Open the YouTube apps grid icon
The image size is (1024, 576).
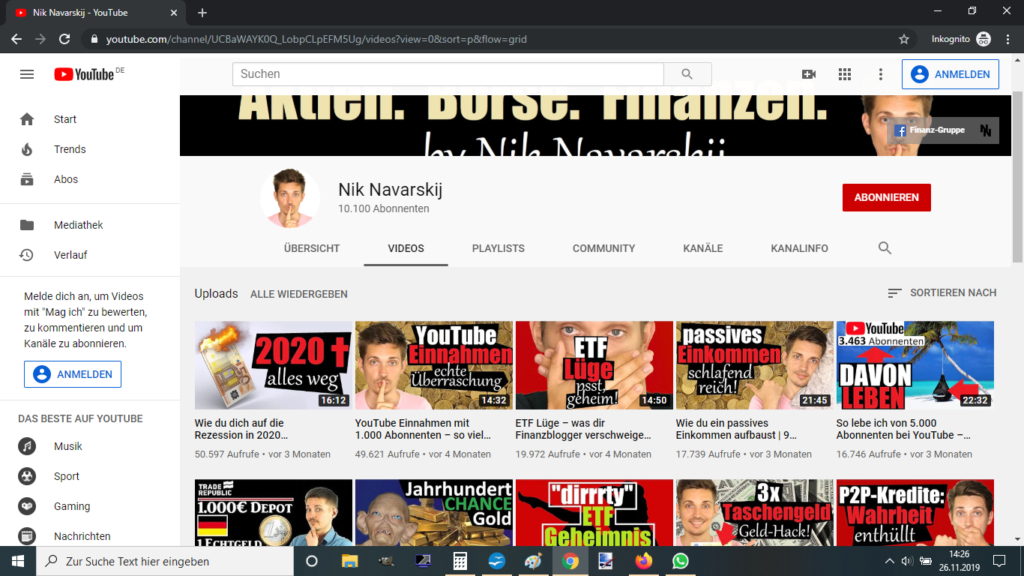[844, 74]
